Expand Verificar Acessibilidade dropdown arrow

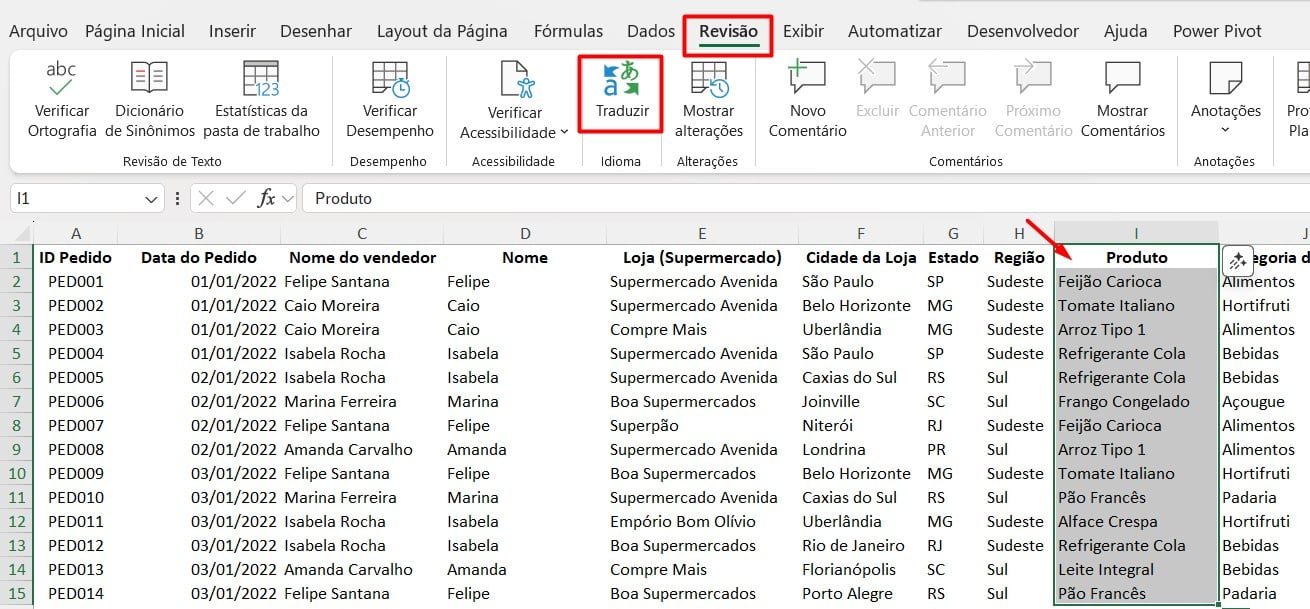564,132
